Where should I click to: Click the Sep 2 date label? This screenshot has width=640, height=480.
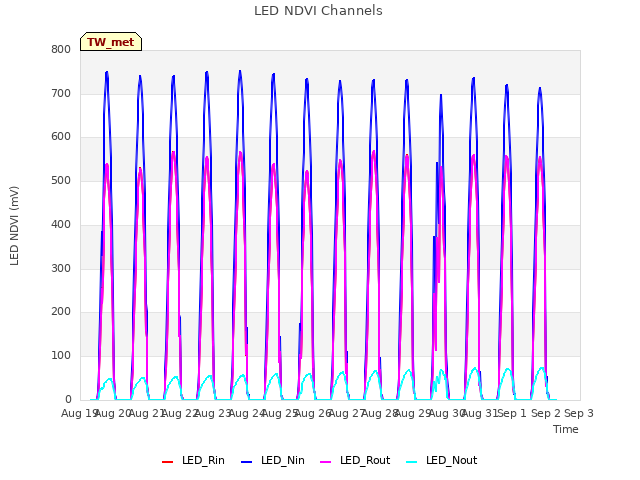(x=546, y=413)
